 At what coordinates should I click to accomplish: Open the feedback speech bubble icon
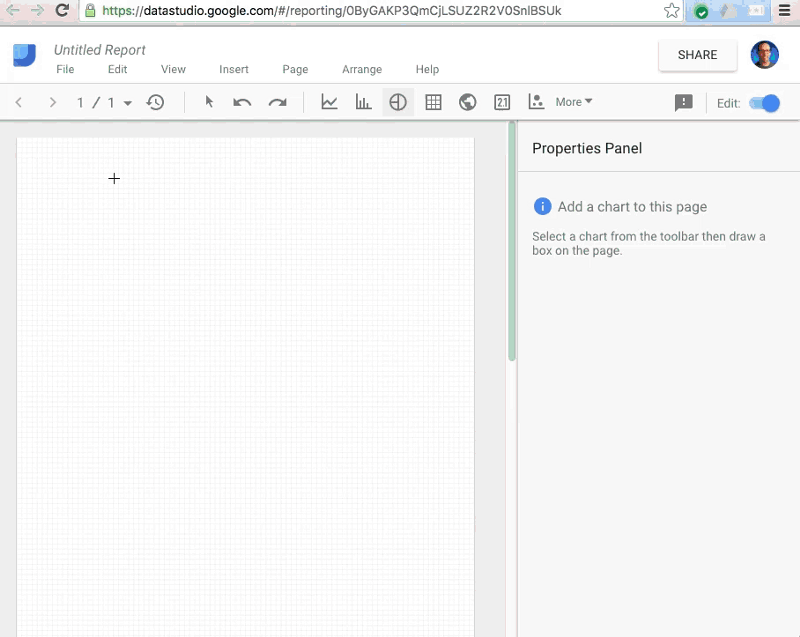pos(684,103)
